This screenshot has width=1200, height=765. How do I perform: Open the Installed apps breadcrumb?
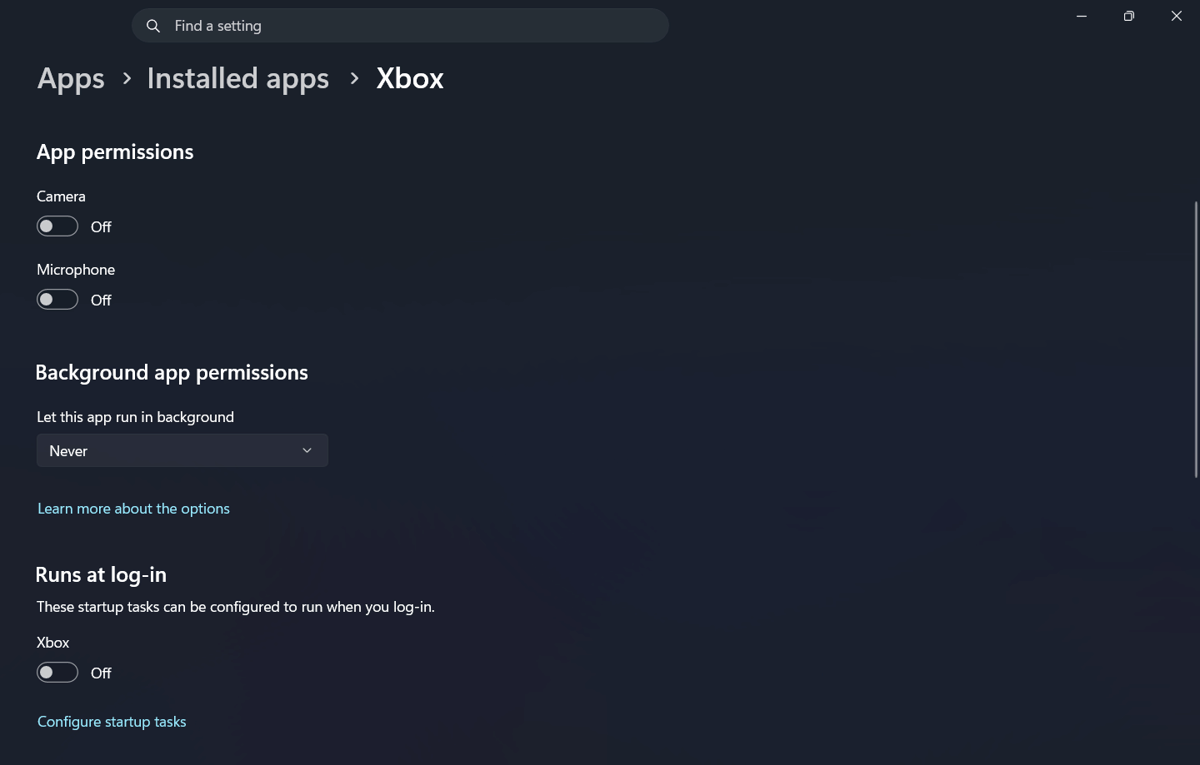point(237,78)
